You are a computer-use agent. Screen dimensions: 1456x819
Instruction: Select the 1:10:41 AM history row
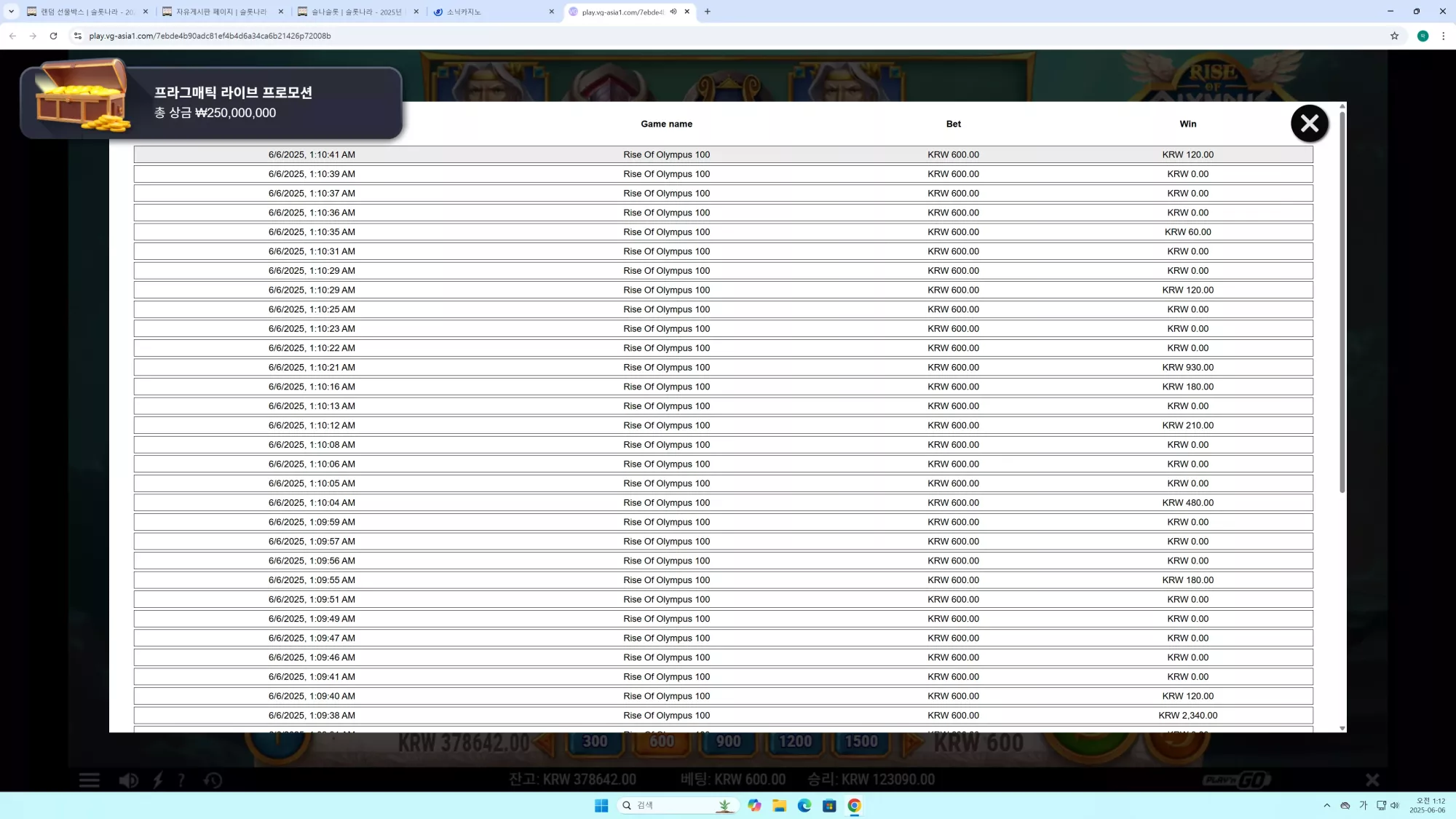point(723,154)
